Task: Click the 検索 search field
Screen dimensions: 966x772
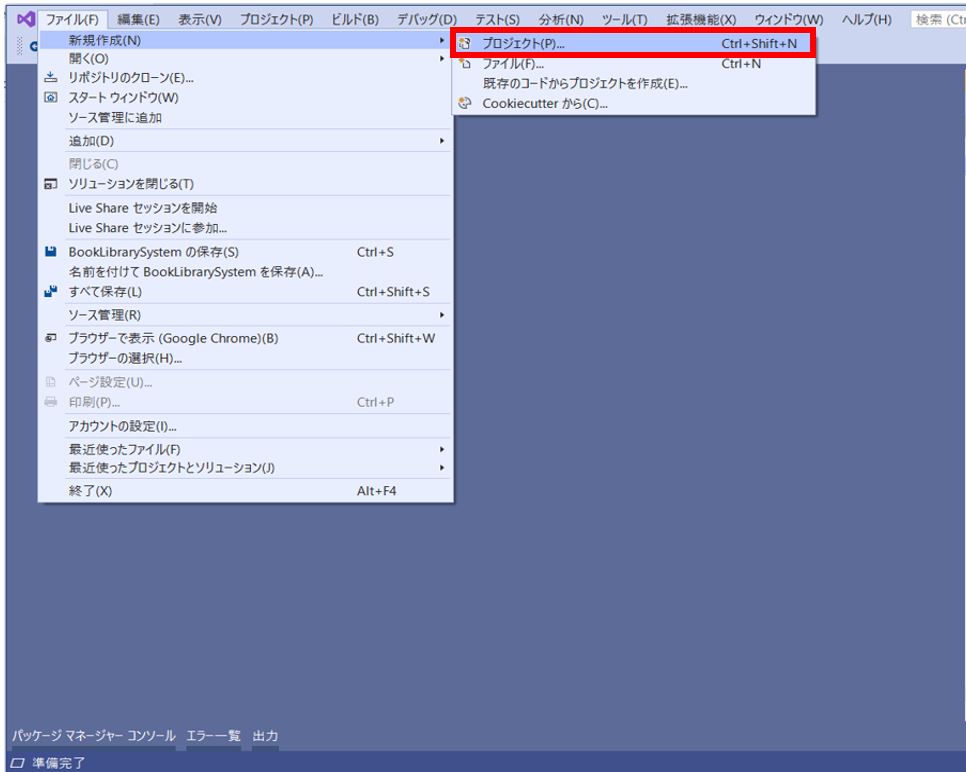Action: (x=938, y=17)
